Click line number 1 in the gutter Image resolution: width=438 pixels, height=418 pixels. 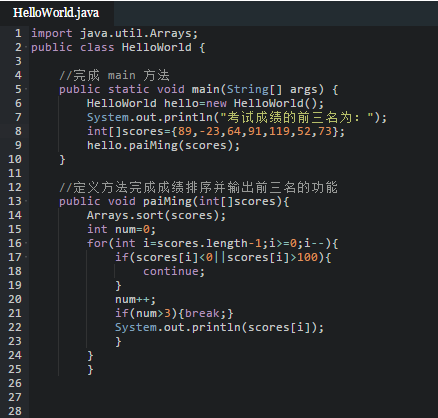click(x=18, y=33)
